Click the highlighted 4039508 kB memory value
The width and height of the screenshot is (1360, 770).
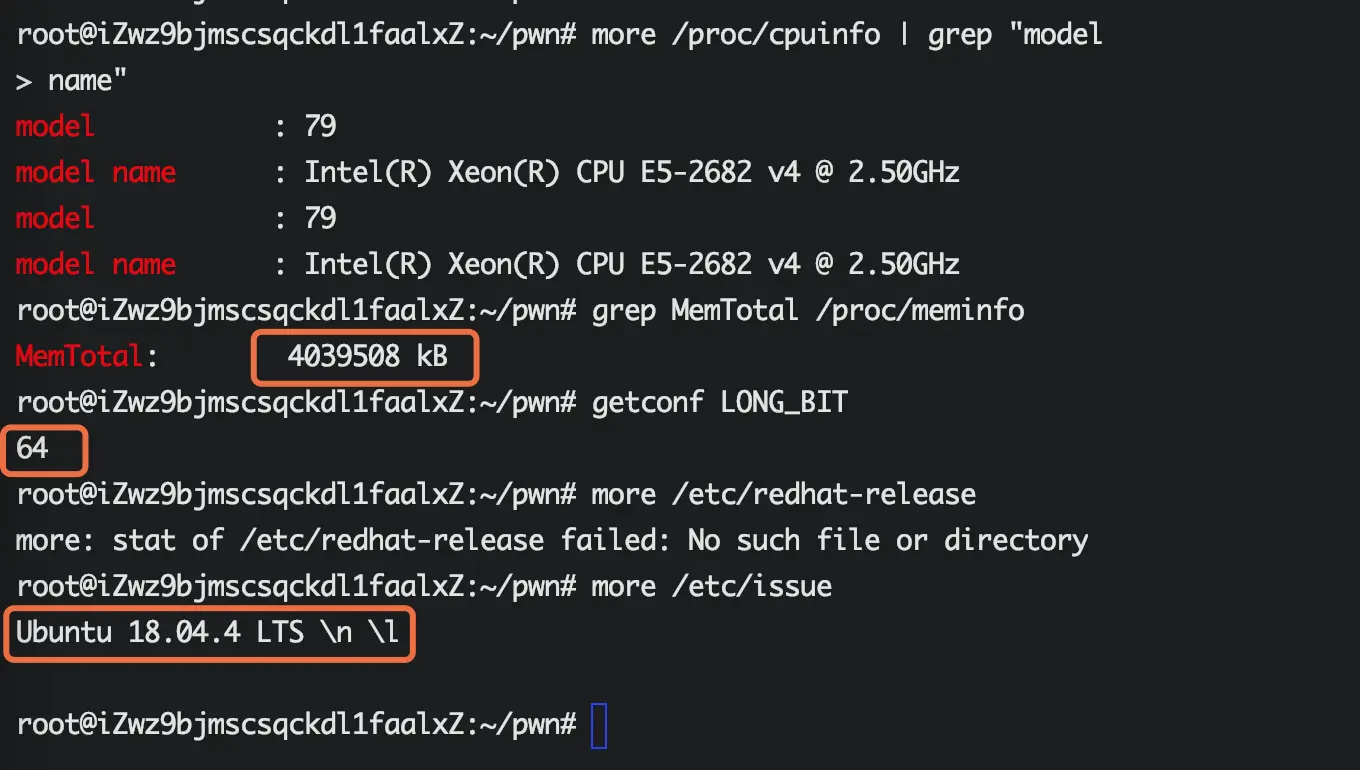[366, 356]
